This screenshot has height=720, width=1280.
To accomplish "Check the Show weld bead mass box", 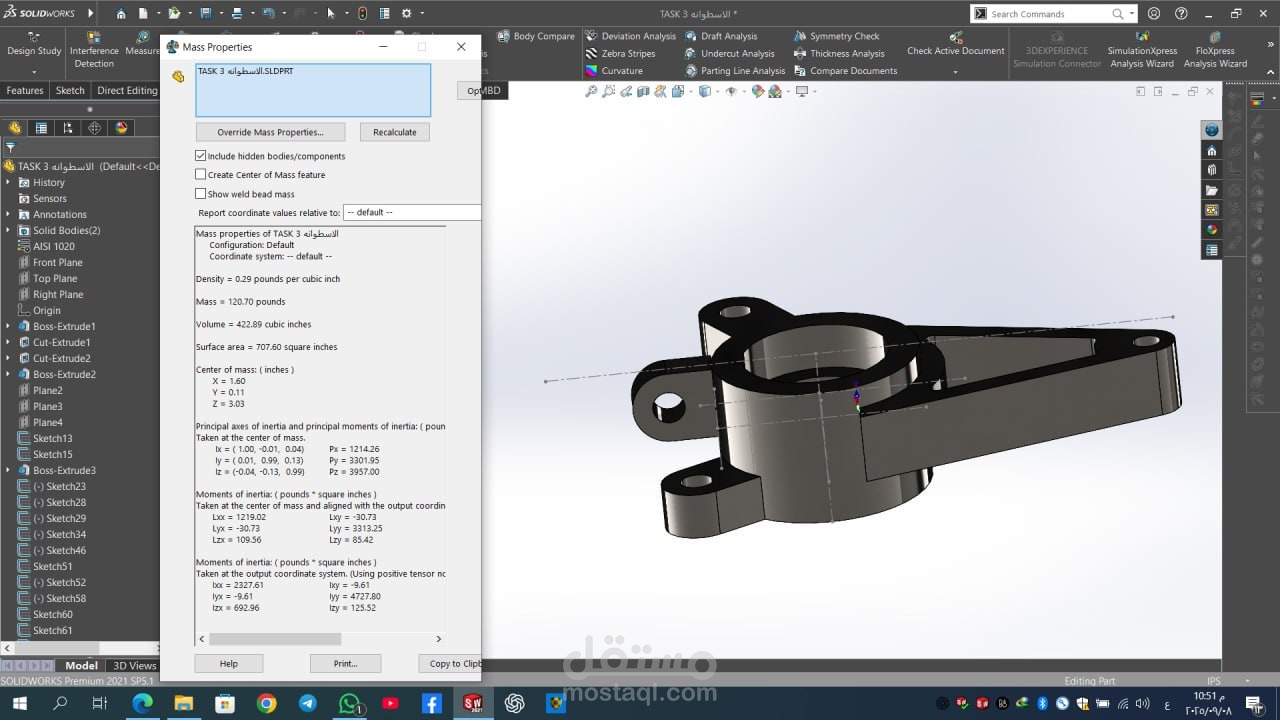I will pos(201,194).
